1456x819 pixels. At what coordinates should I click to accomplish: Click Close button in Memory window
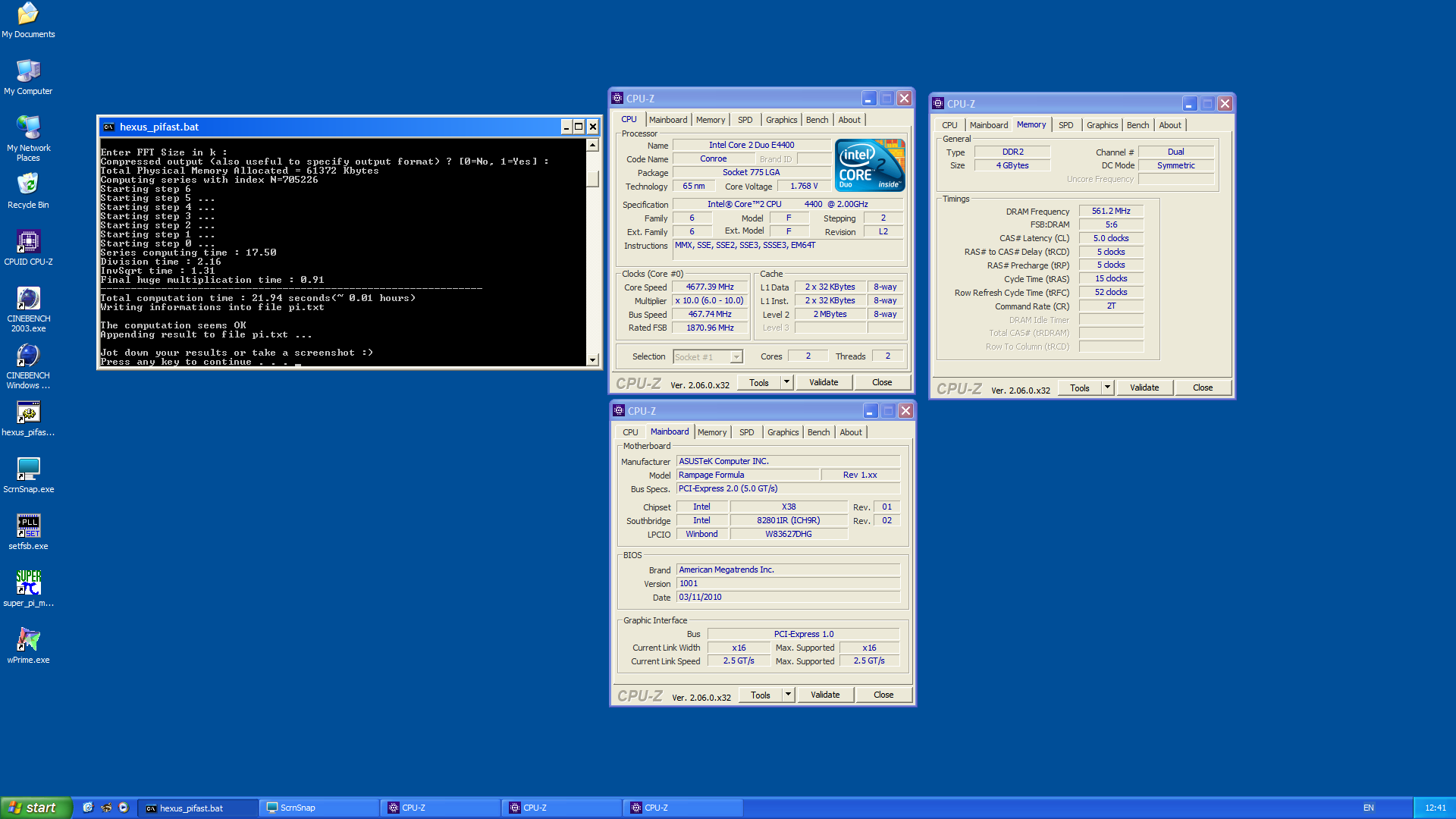point(1203,388)
